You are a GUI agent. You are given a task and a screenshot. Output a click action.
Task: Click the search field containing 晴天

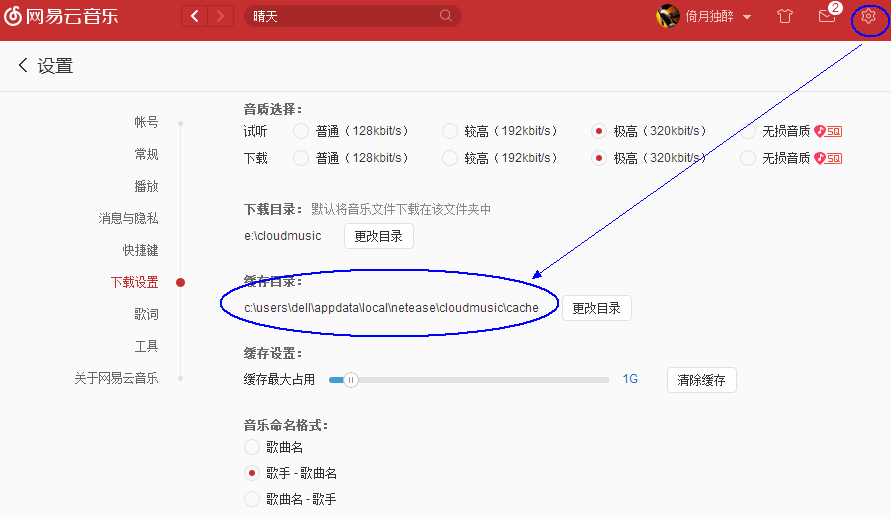352,16
